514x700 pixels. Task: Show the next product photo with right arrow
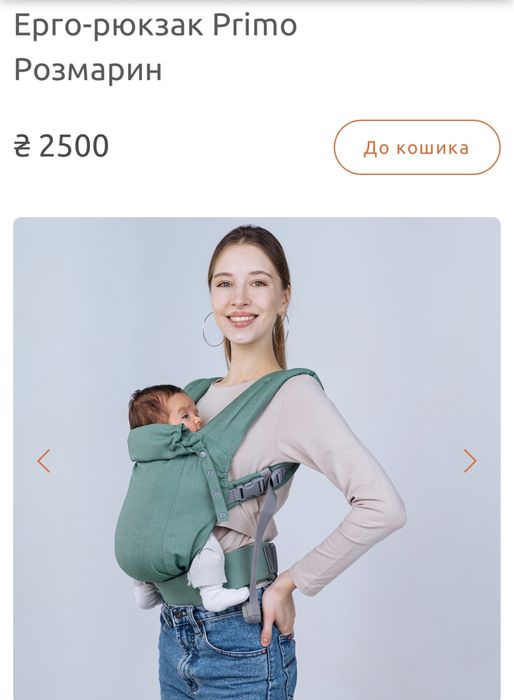(x=470, y=461)
